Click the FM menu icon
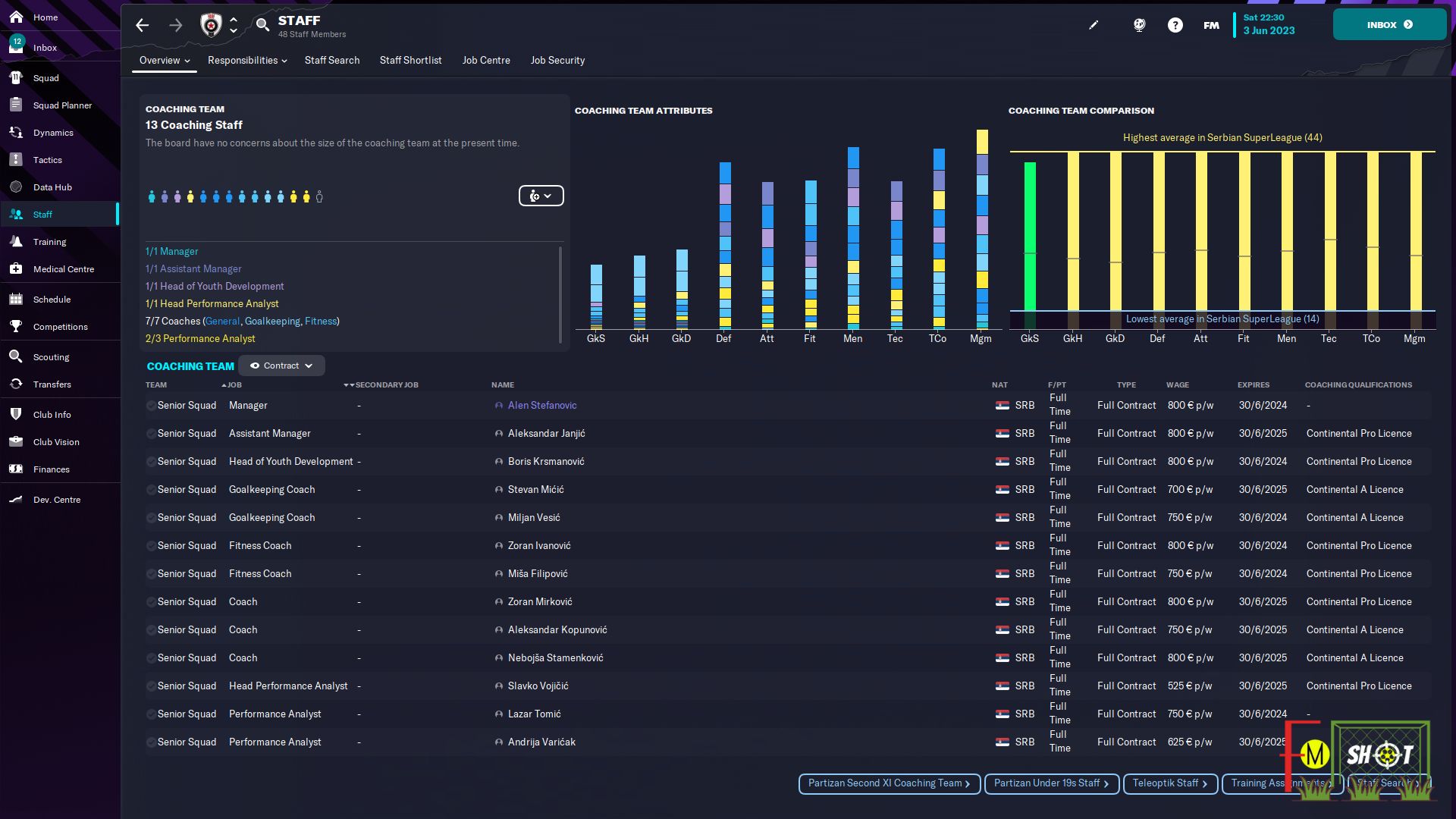This screenshot has width=1456, height=819. point(1211,25)
